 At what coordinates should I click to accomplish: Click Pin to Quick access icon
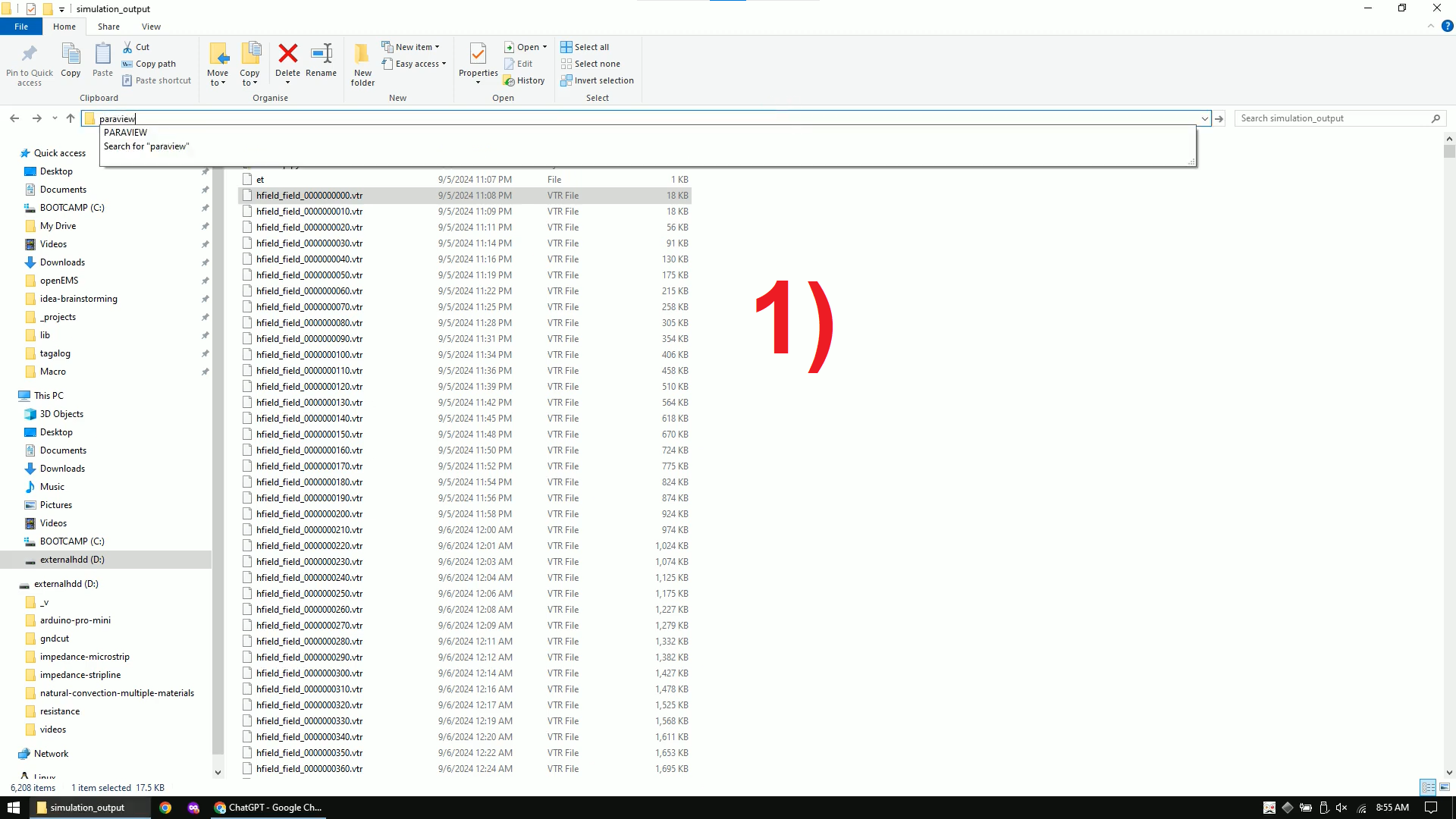[30, 54]
